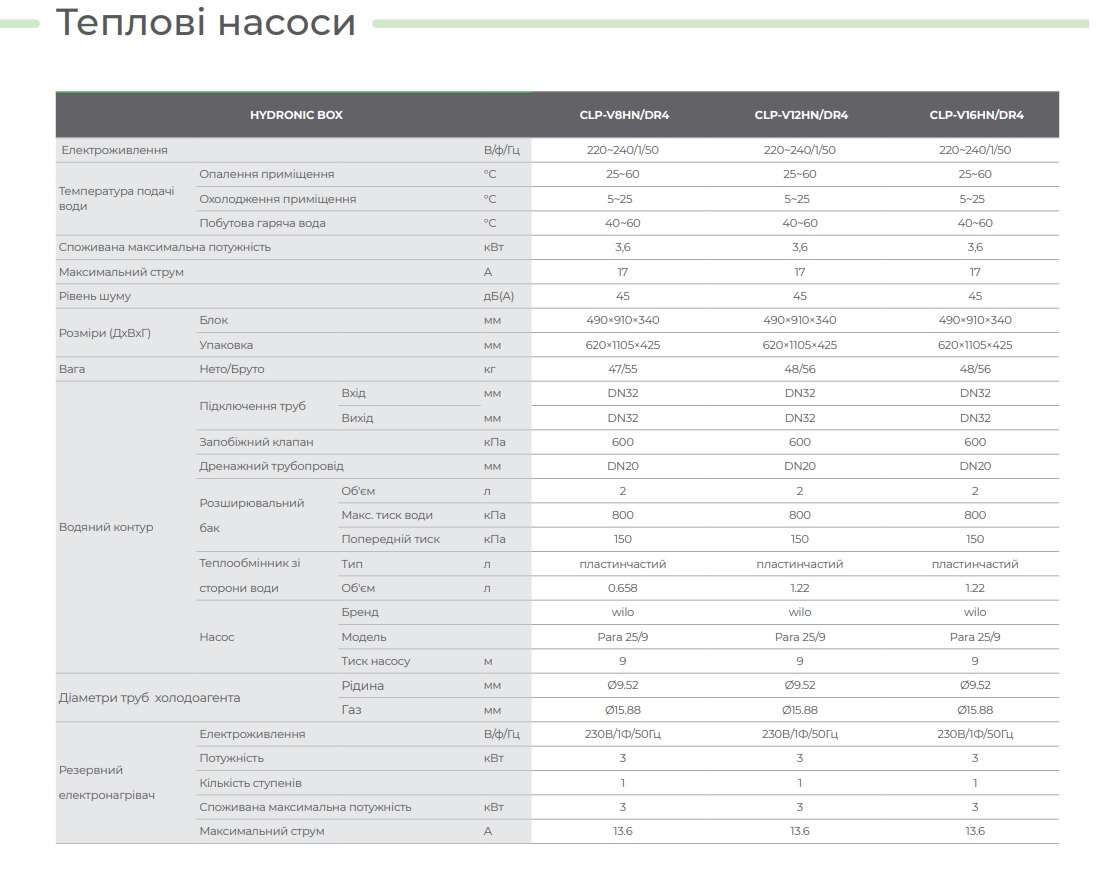
Task: Click the "Теплові насоси" page title
Action: [205, 22]
